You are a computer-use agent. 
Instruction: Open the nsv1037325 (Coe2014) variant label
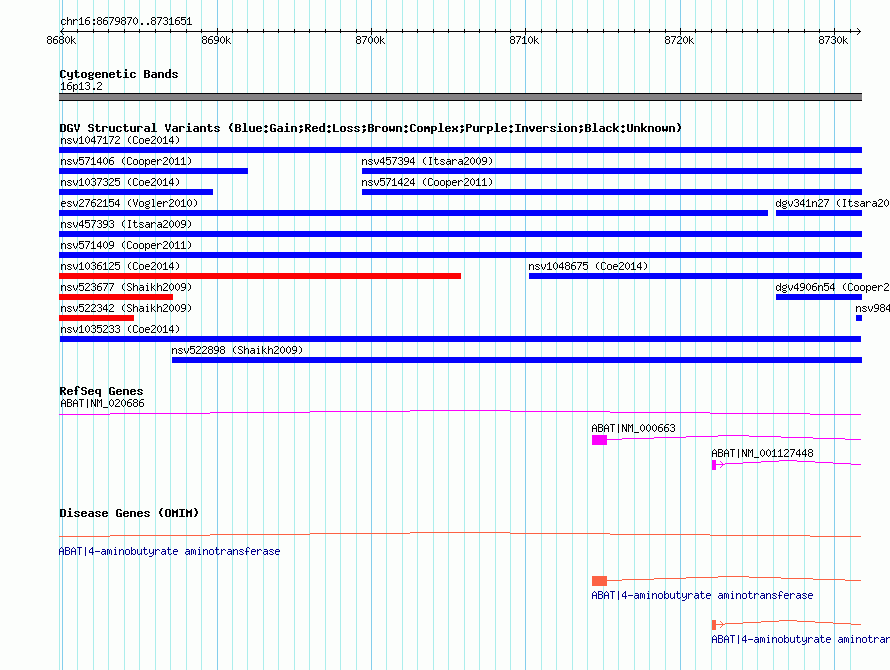(x=120, y=182)
